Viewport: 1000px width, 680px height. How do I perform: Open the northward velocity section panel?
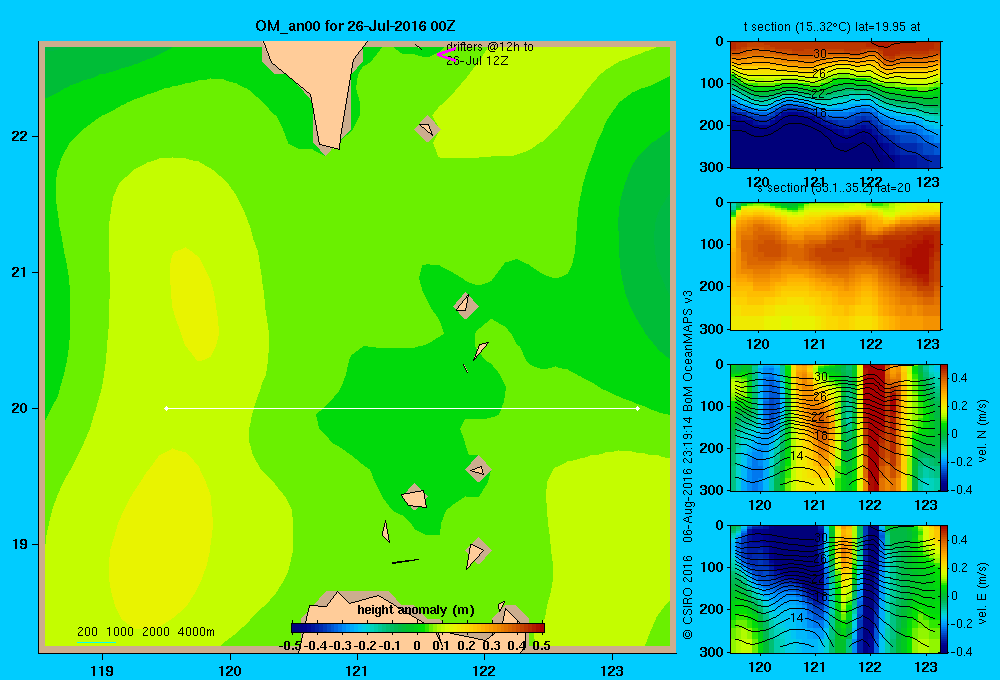click(x=835, y=427)
